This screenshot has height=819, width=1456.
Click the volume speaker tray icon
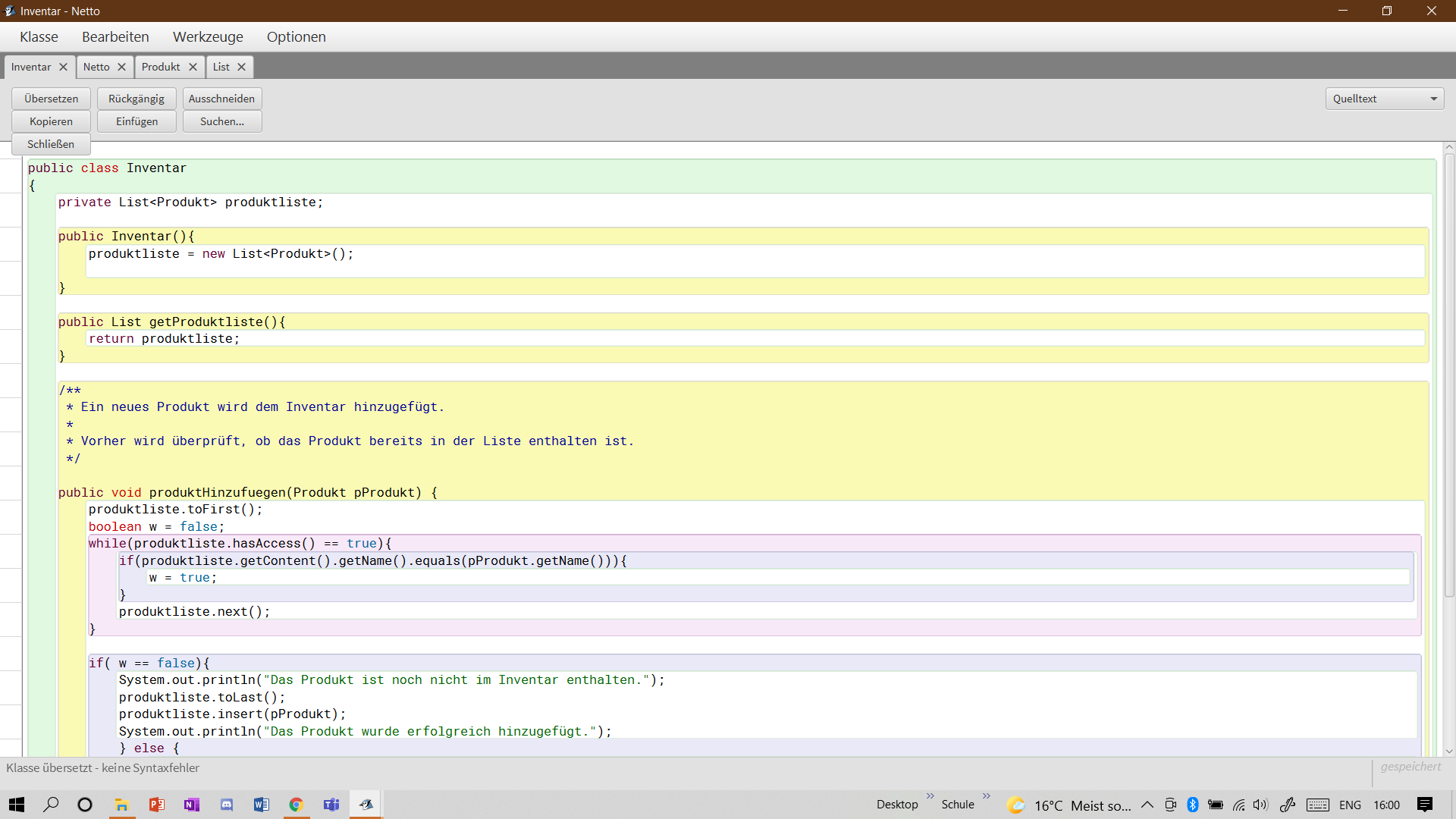(1260, 805)
